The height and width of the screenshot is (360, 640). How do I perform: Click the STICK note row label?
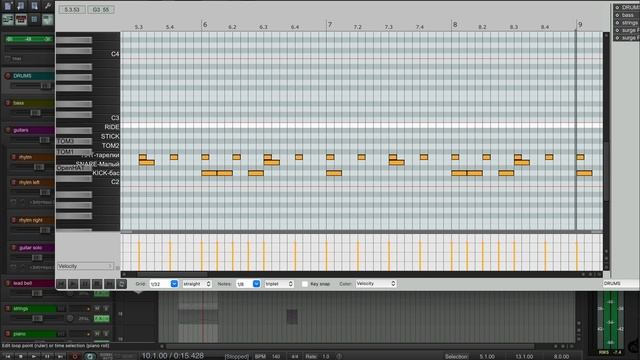point(110,136)
